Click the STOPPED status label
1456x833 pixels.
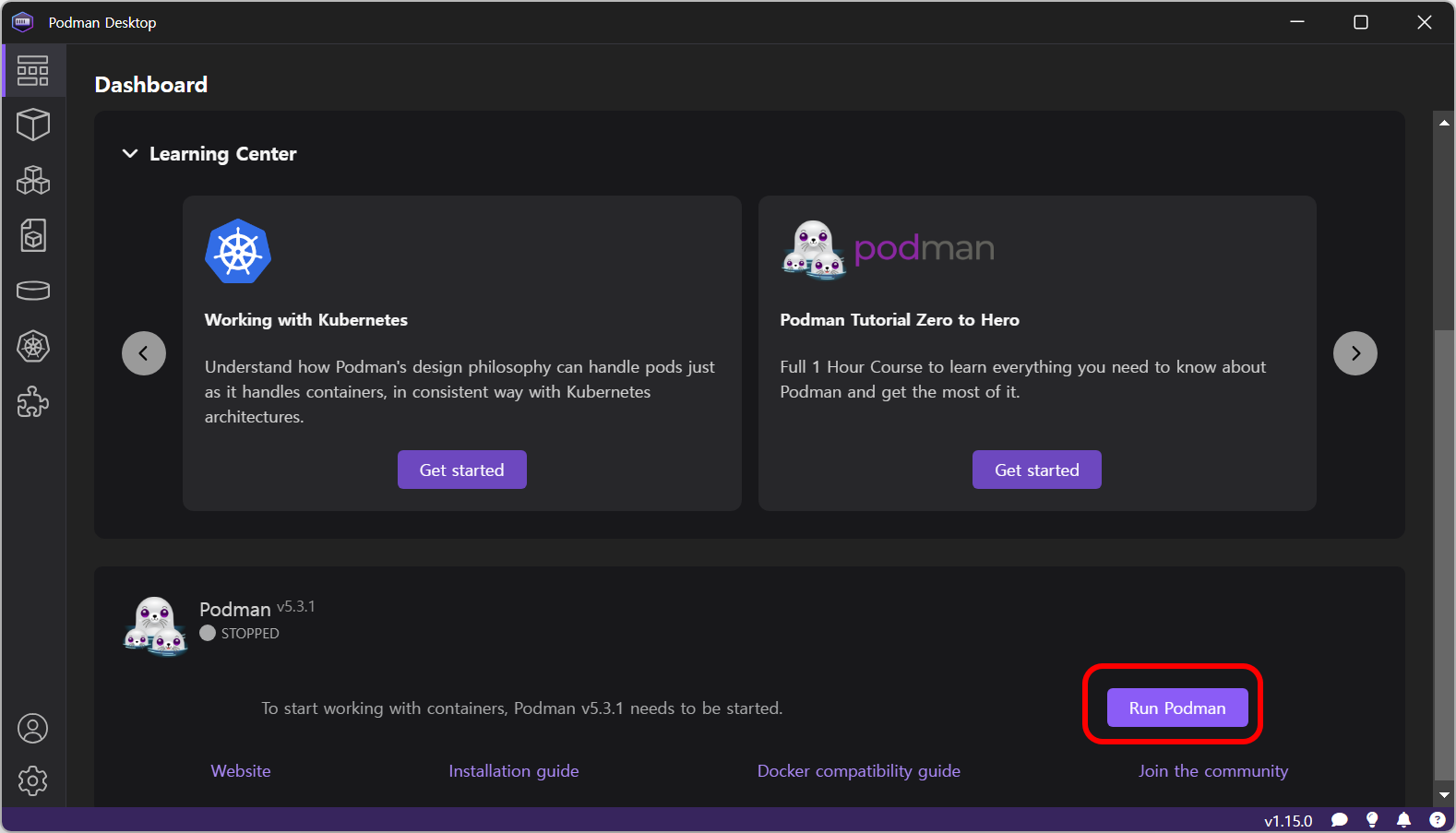[x=250, y=633]
